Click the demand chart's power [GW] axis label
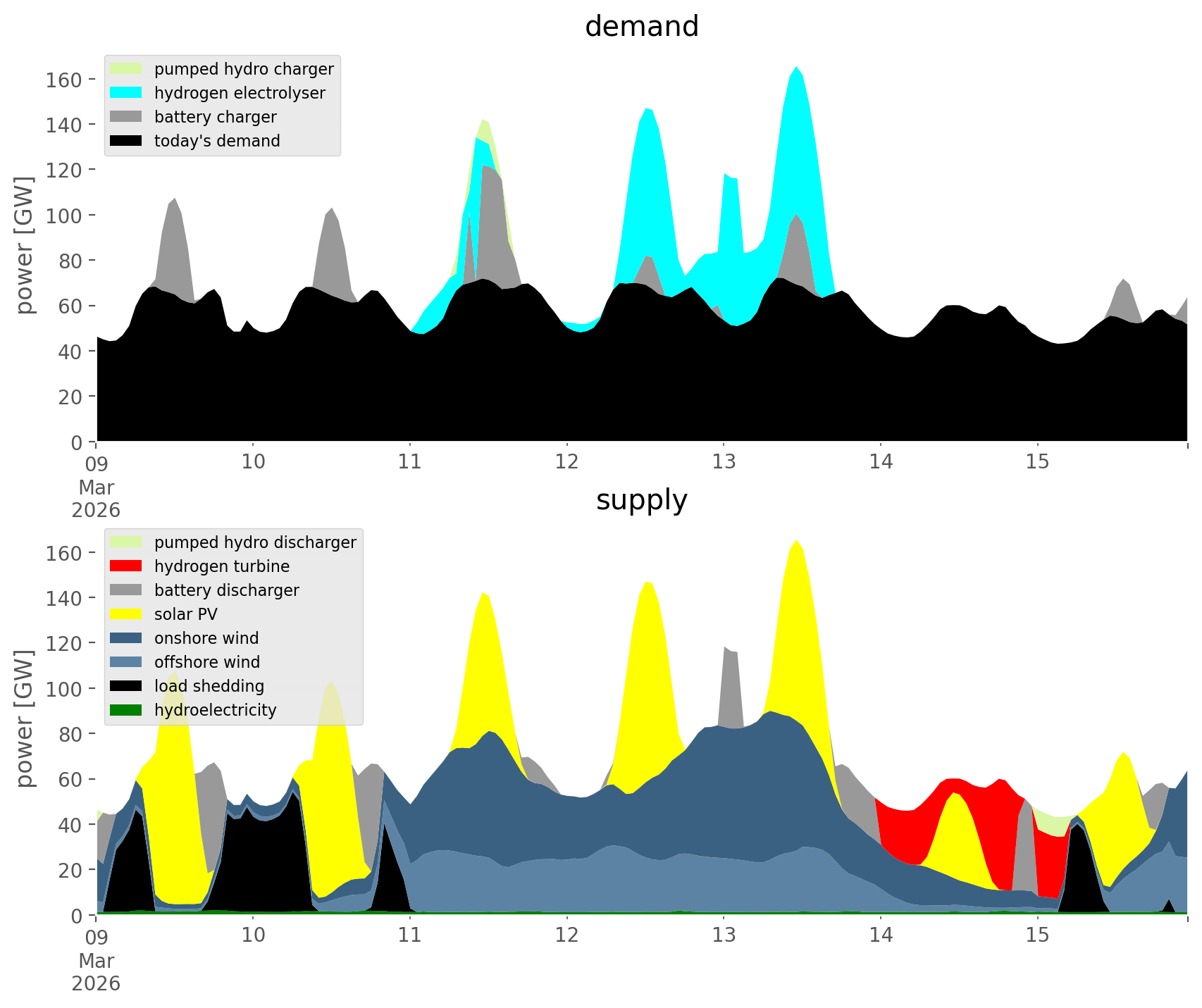 coord(25,245)
